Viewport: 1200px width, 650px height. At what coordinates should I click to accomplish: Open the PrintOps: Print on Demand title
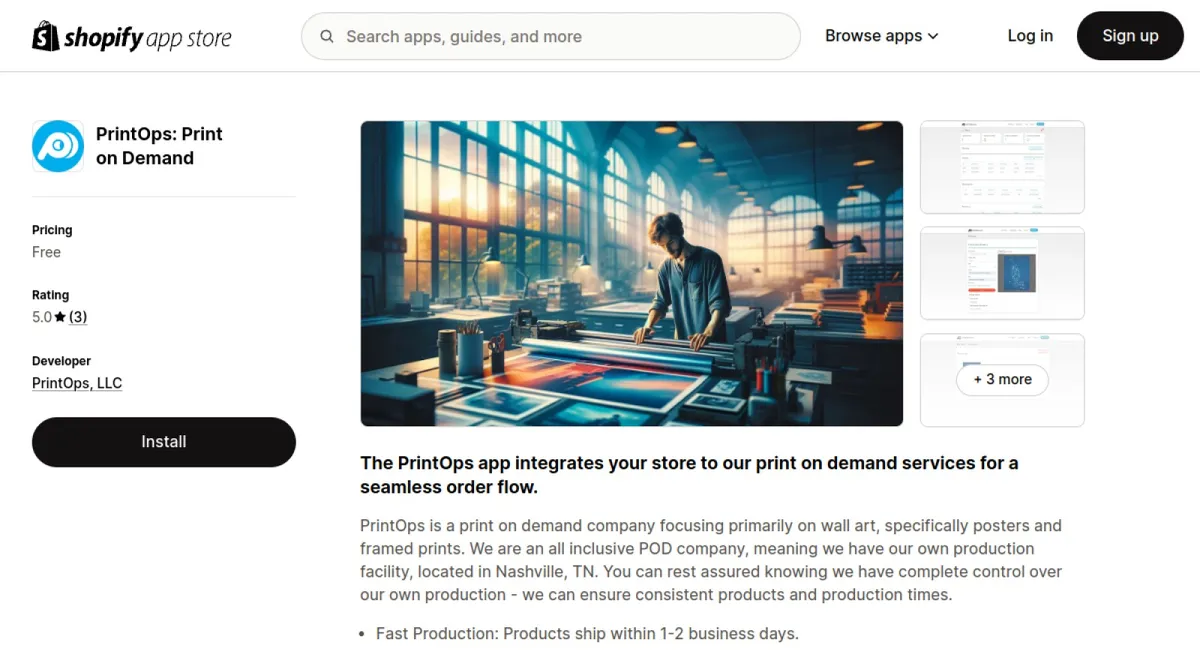pos(159,146)
